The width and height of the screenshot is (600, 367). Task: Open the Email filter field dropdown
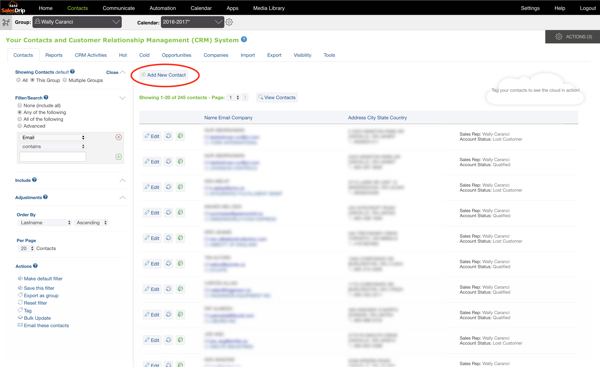(x=53, y=137)
